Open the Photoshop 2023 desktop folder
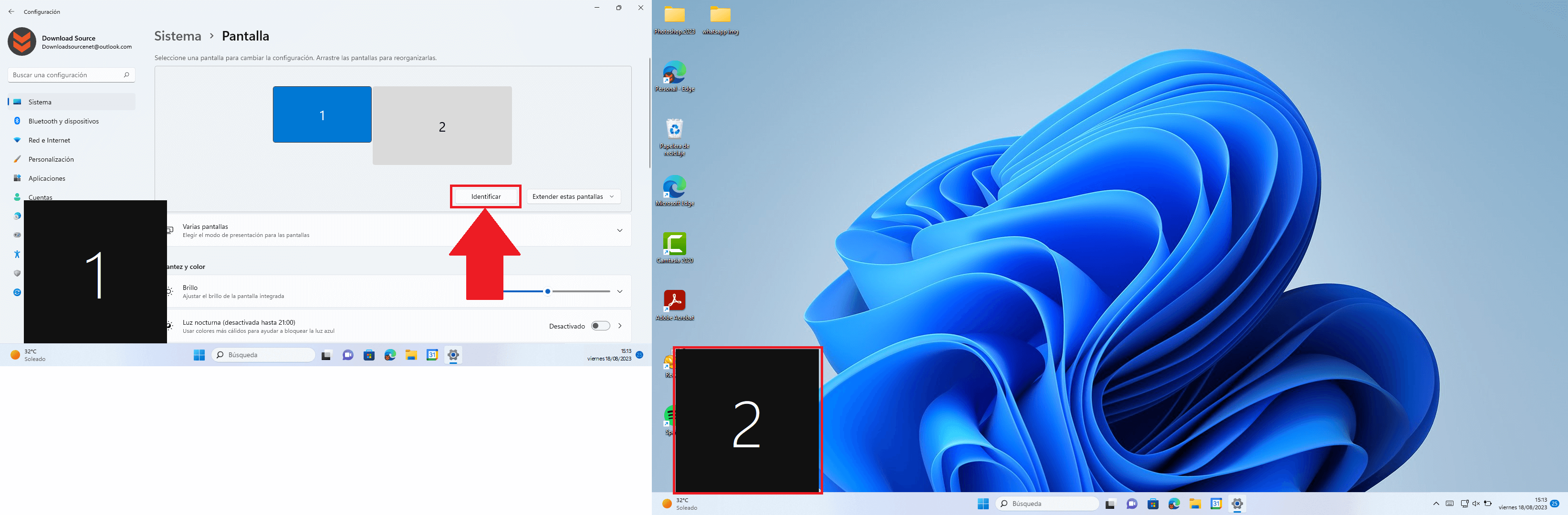 pyautogui.click(x=674, y=20)
